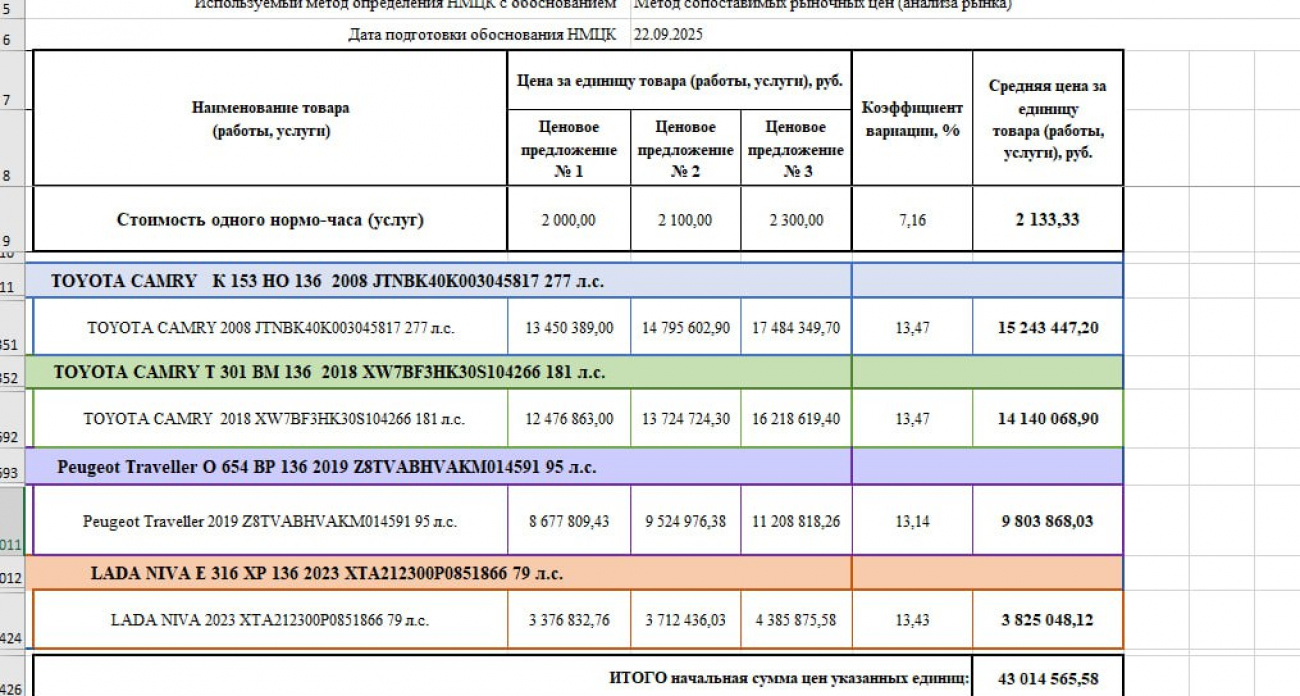The width and height of the screenshot is (1300, 696).
Task: Select the cell with 16 218 619,40
Action: [x=795, y=419]
